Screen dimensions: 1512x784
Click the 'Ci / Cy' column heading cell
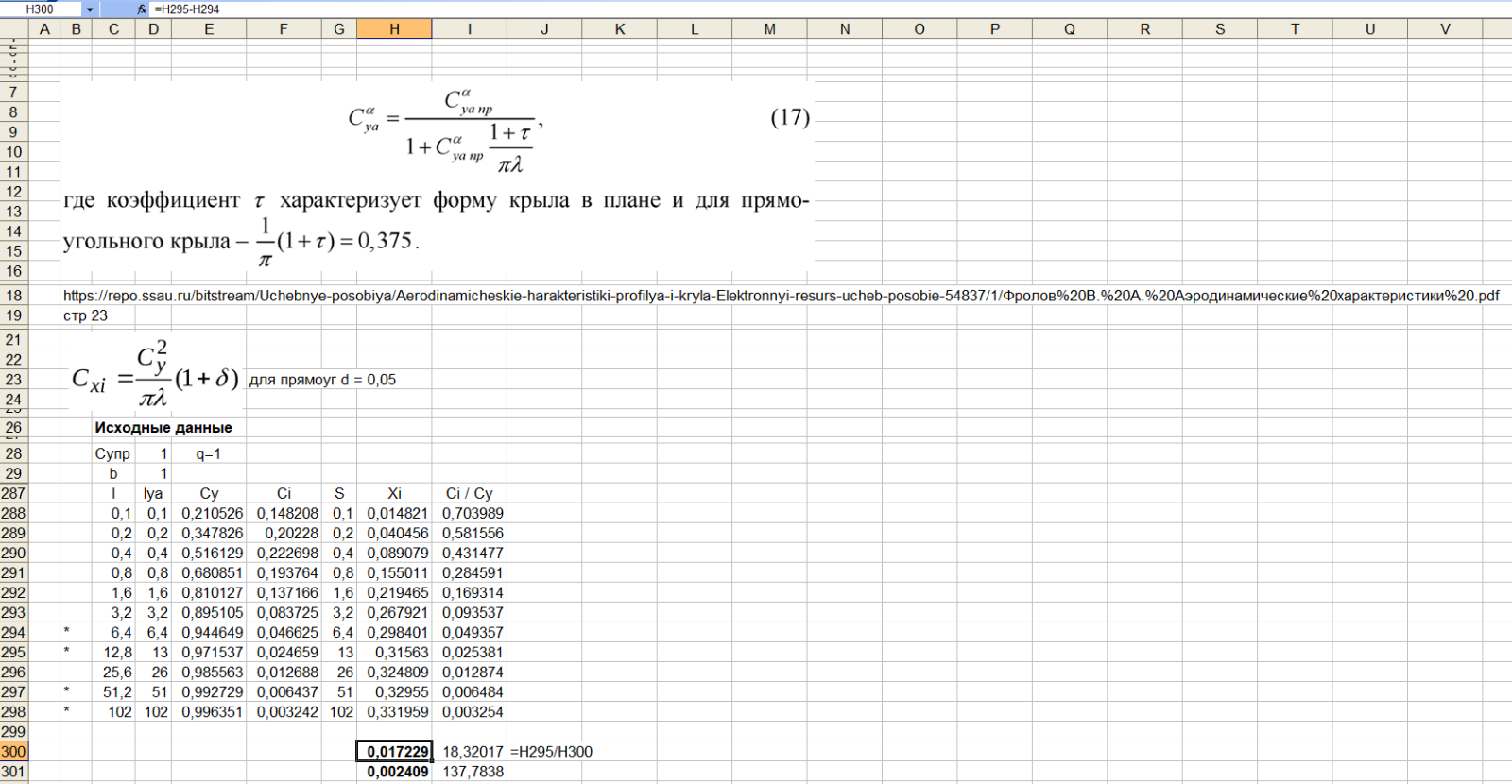click(469, 493)
